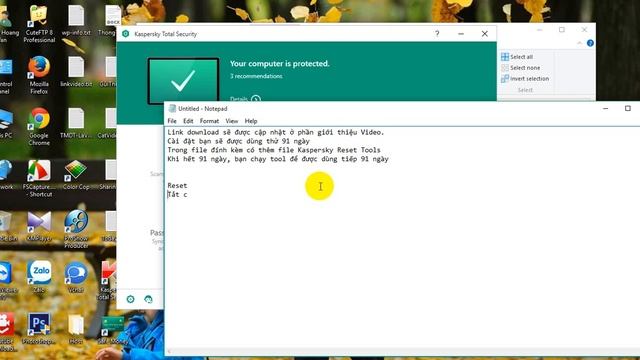
Task: Launch Zalo from the desktop
Action: (39, 278)
